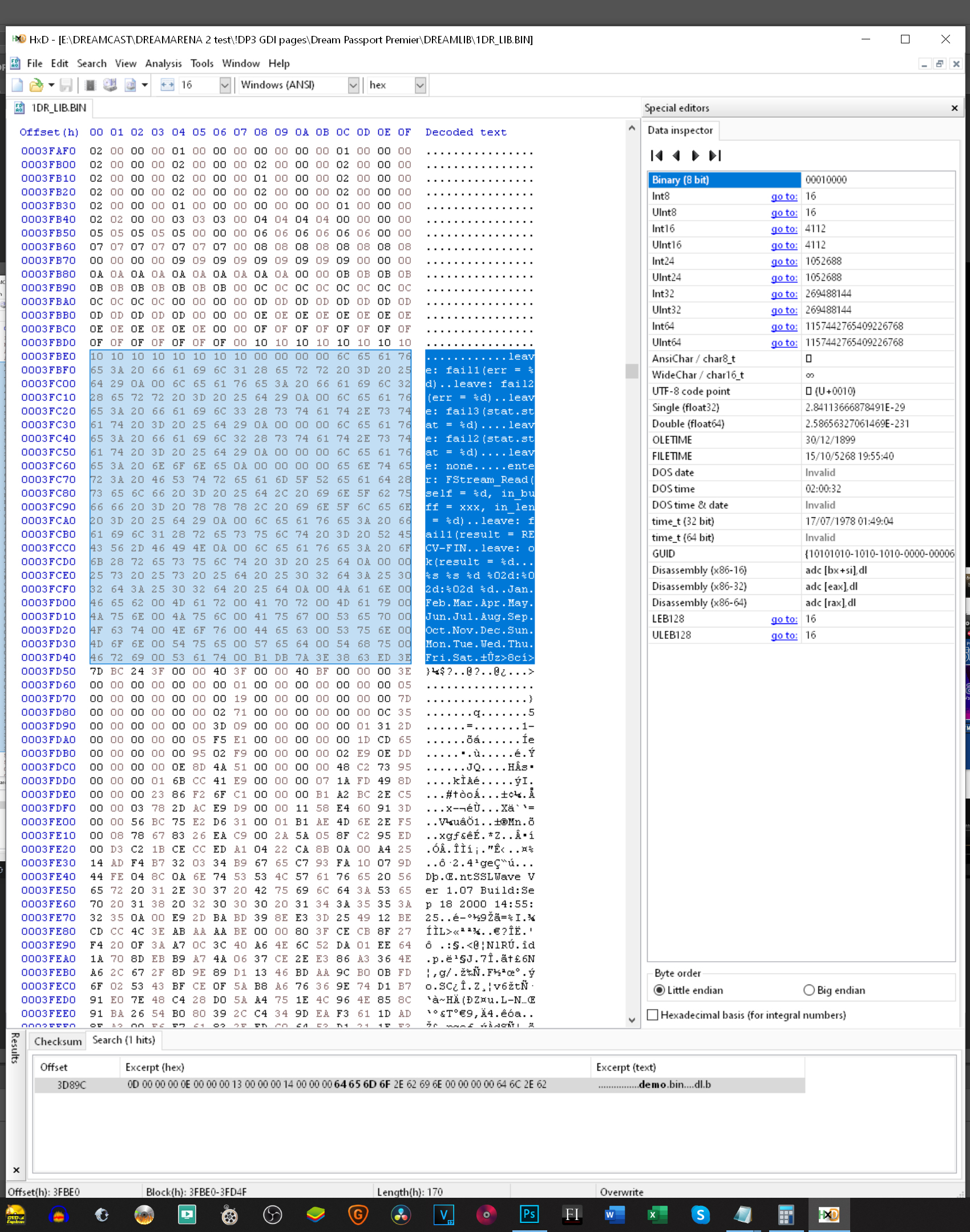Click go to link for LEB128
The height and width of the screenshot is (1232, 970).
click(x=784, y=619)
